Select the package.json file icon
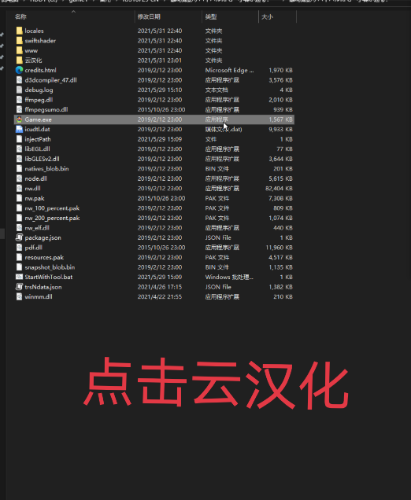 19,238
